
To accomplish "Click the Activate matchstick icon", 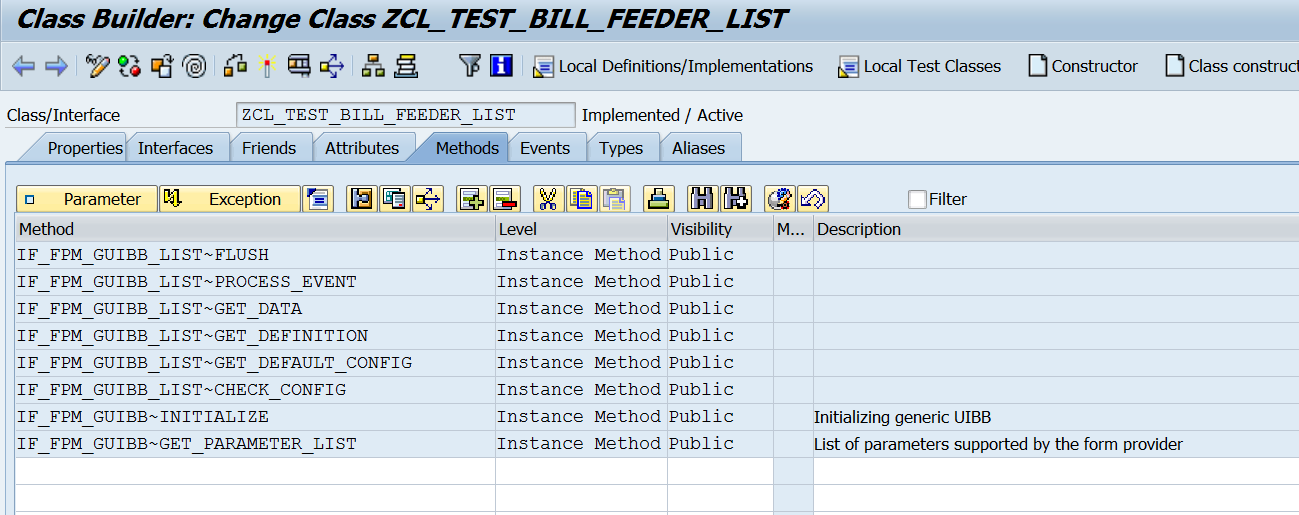I will pyautogui.click(x=266, y=66).
